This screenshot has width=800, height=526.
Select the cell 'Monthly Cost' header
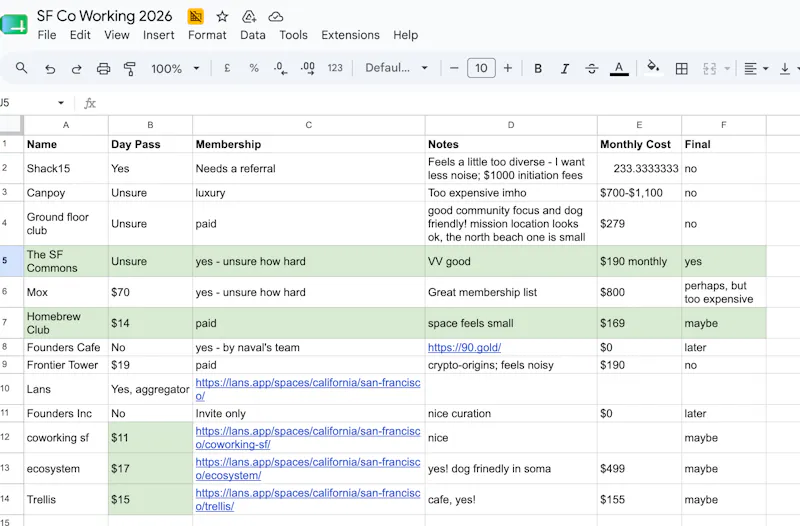click(x=639, y=144)
